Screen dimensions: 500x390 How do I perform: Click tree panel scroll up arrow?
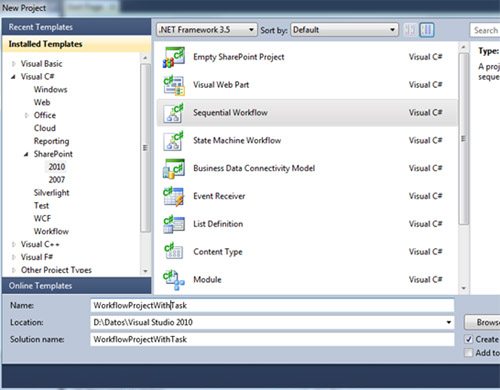click(145, 58)
